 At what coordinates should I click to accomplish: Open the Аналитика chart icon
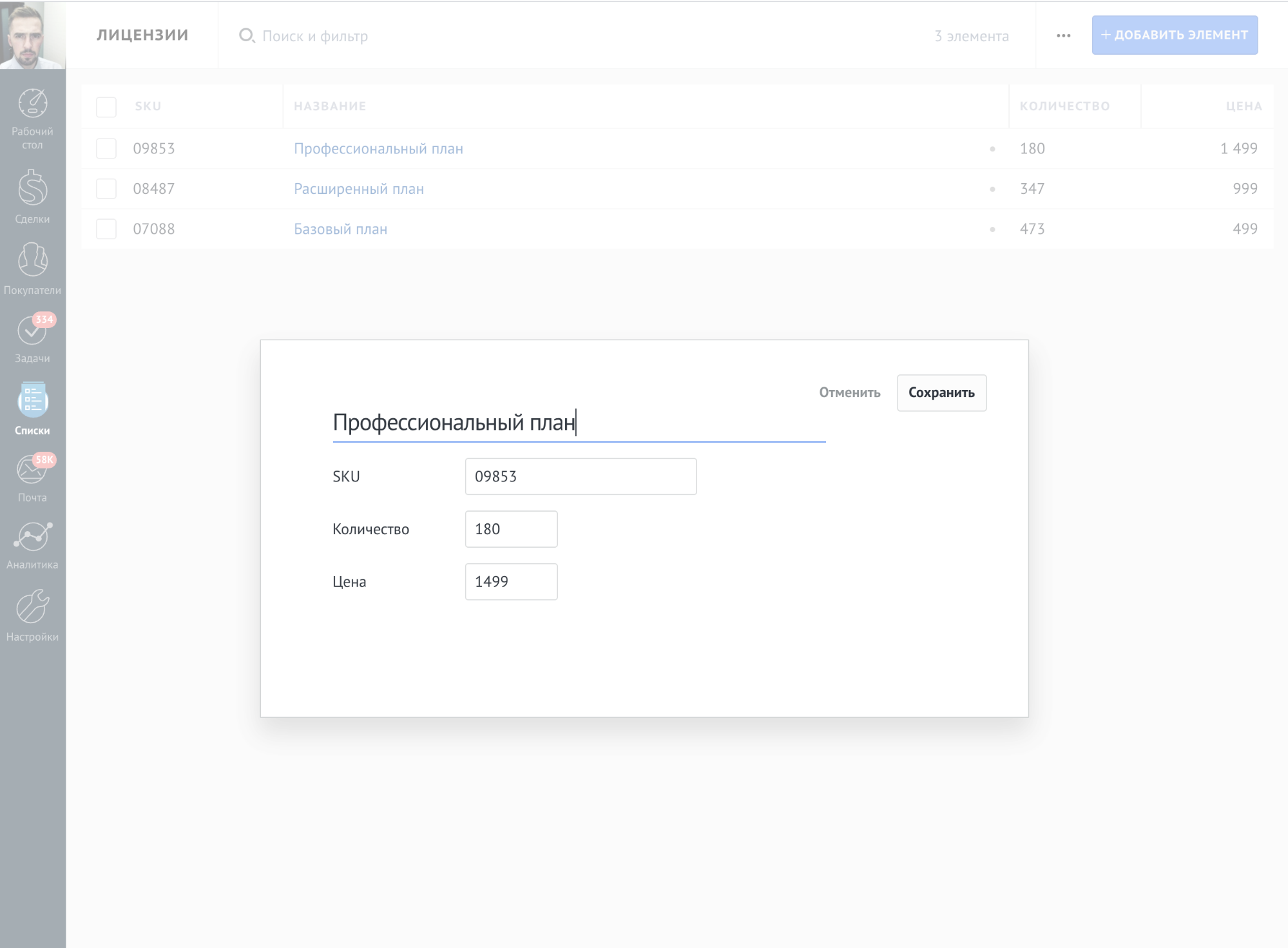click(x=32, y=537)
